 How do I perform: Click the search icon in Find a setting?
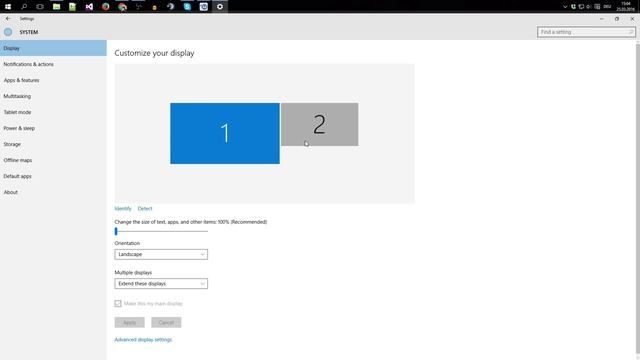(631, 32)
